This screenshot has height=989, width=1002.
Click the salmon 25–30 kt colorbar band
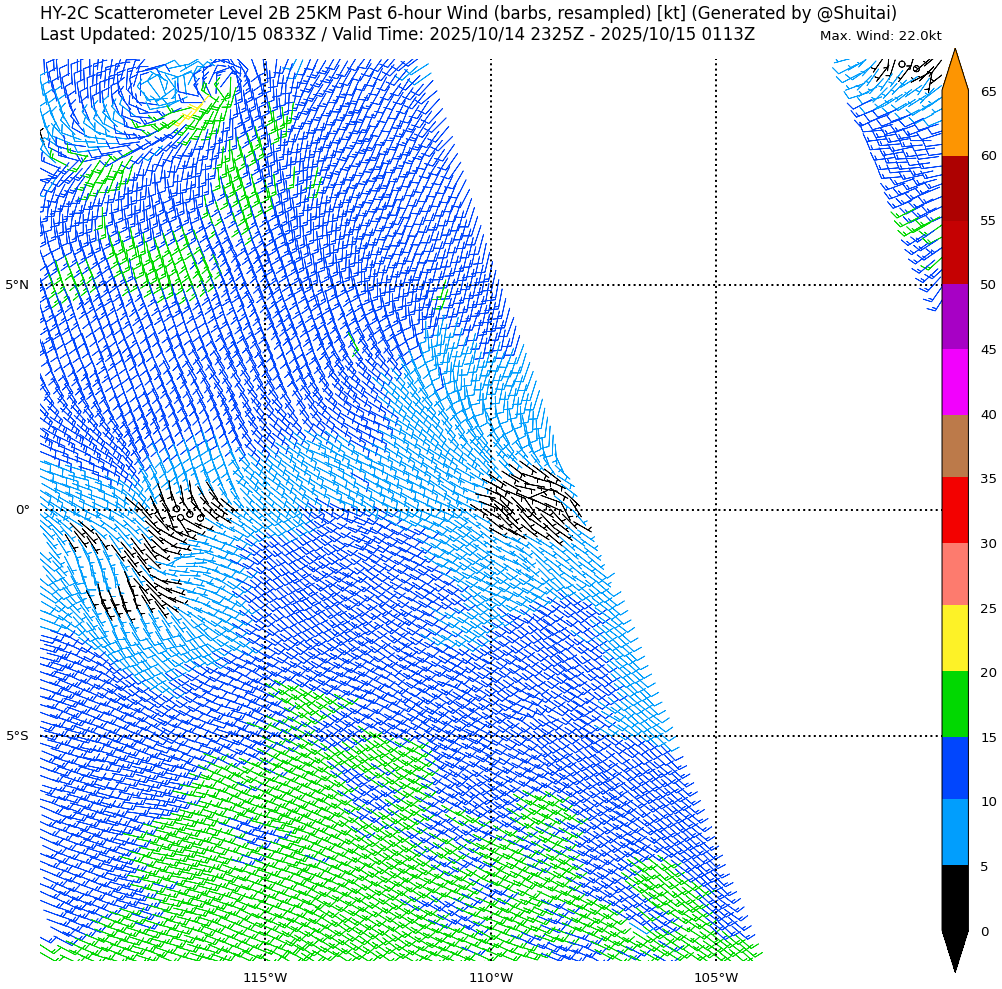click(955, 574)
